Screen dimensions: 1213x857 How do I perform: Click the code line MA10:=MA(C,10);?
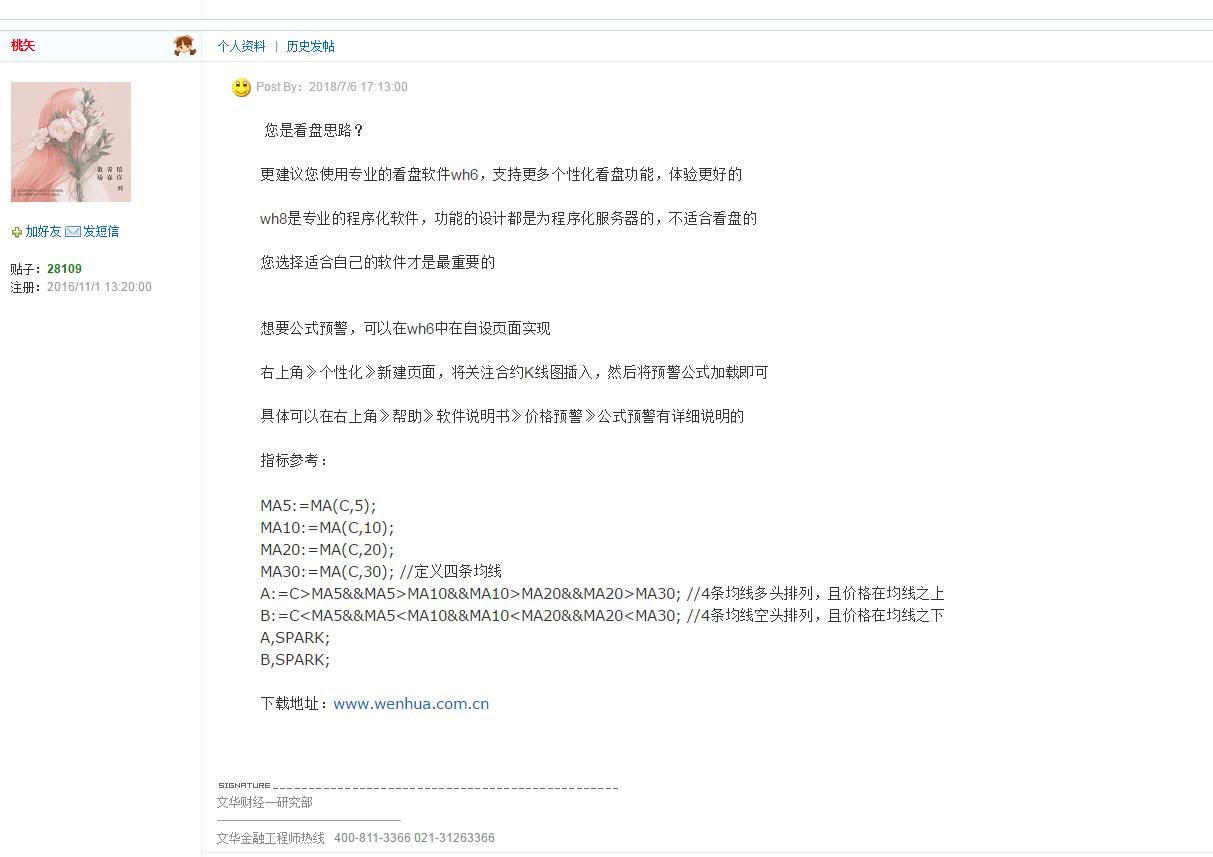[x=327, y=528]
